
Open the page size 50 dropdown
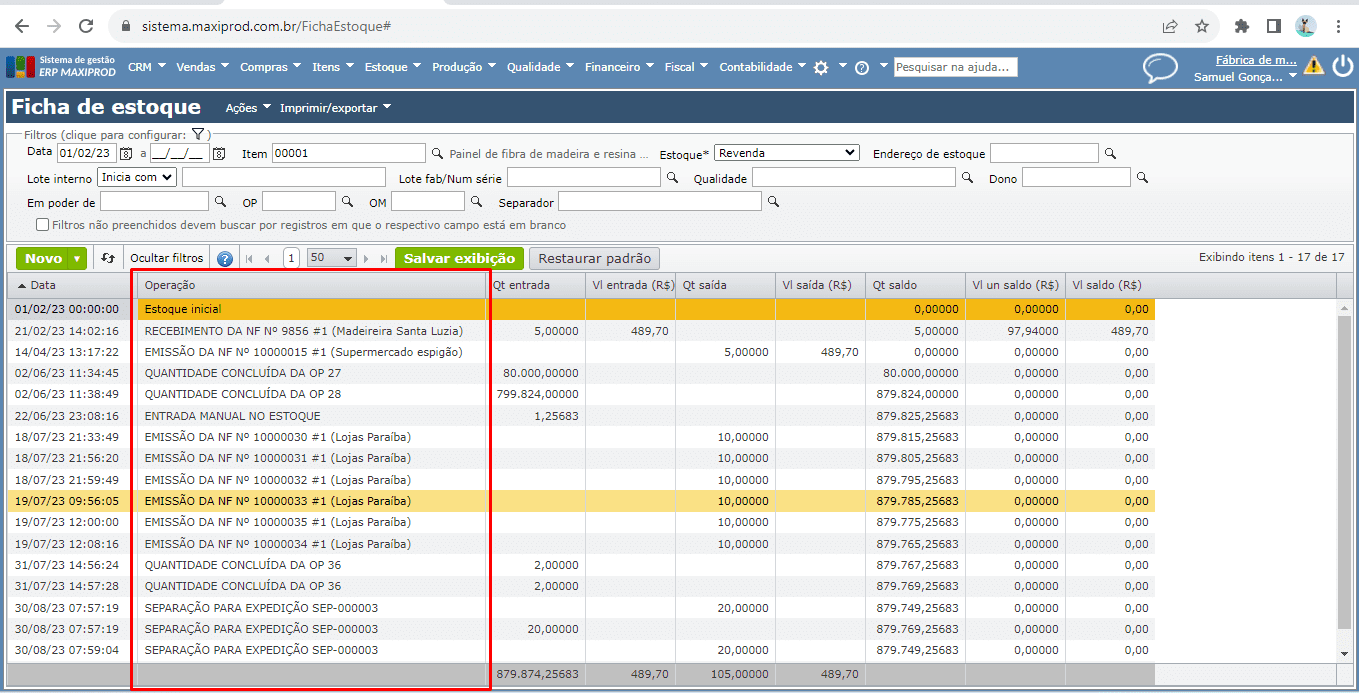click(332, 258)
